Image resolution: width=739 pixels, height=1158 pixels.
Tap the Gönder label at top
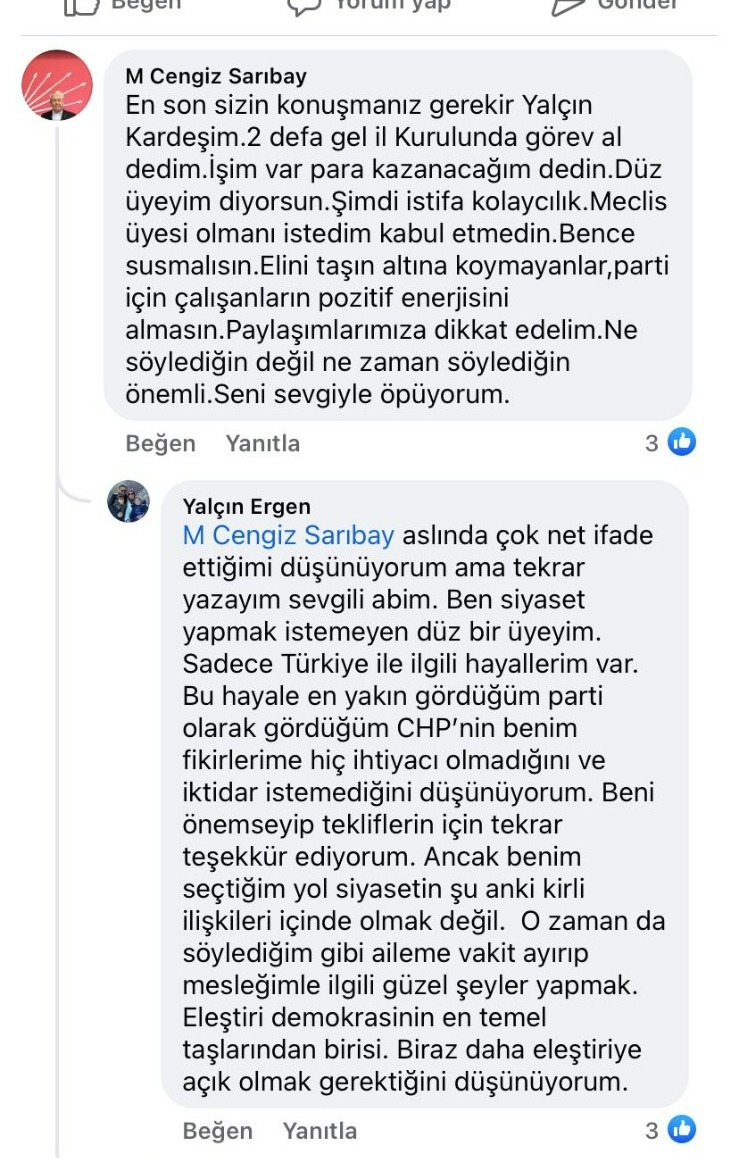[x=638, y=6]
